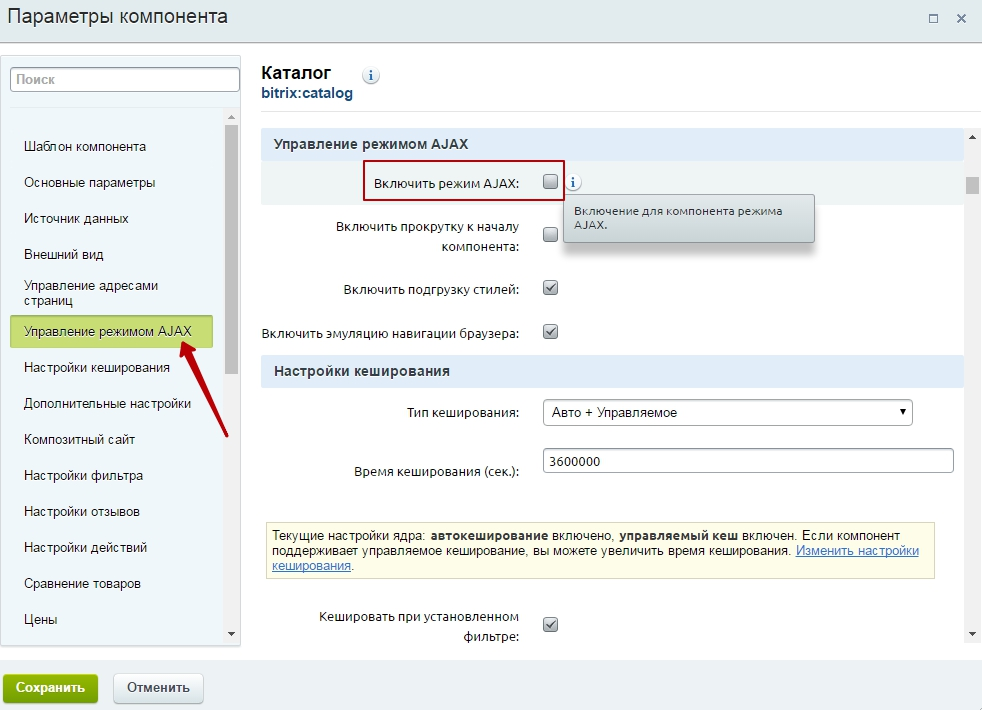The width and height of the screenshot is (982, 710).
Task: Enable the Включить режим AJAX checkbox
Action: tap(550, 182)
